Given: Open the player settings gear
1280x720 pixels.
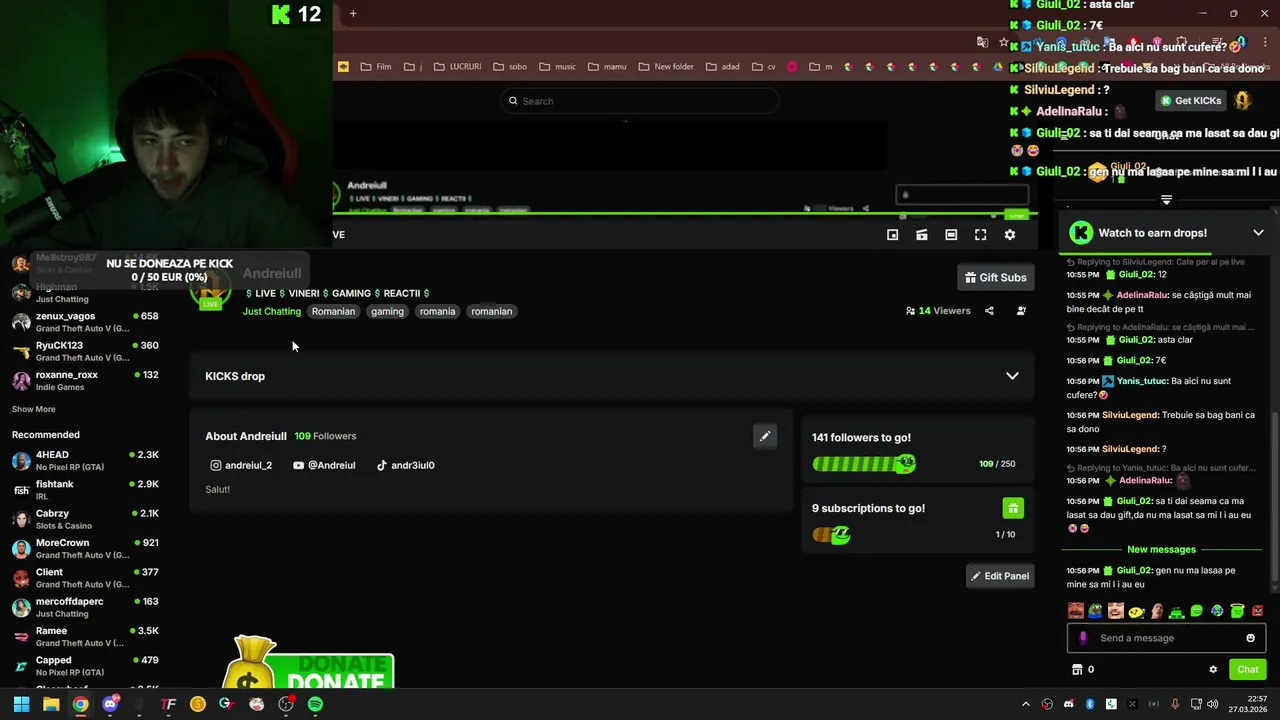Looking at the screenshot, I should (x=1010, y=235).
